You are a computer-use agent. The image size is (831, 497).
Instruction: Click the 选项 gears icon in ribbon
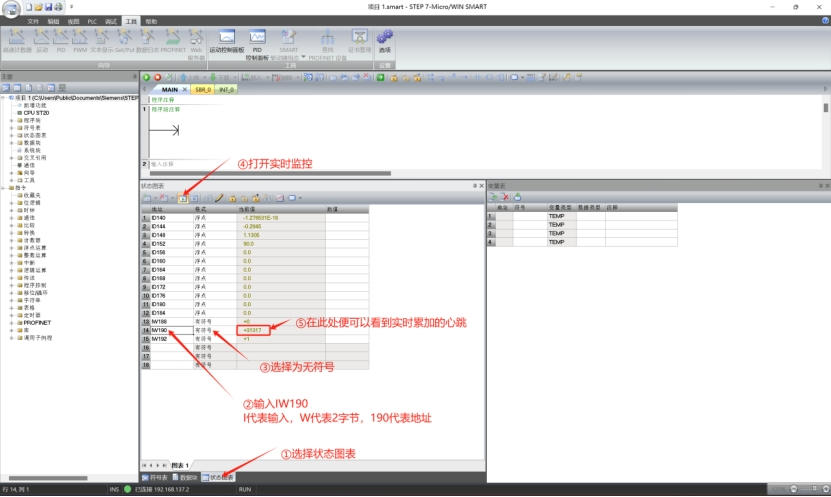385,40
